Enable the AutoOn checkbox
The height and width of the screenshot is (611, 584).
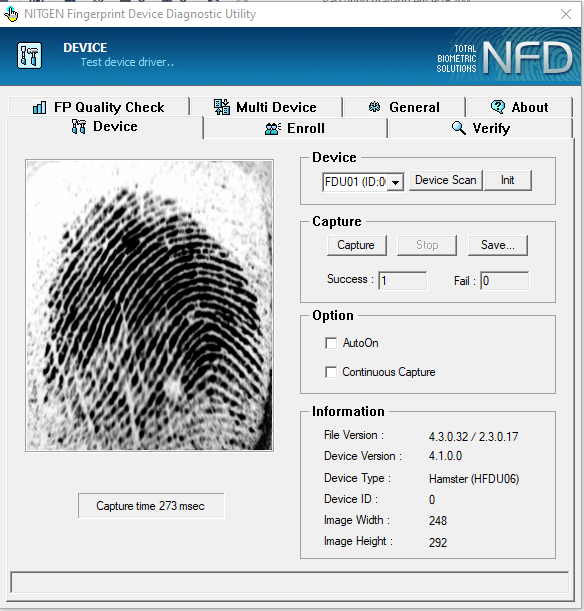331,343
